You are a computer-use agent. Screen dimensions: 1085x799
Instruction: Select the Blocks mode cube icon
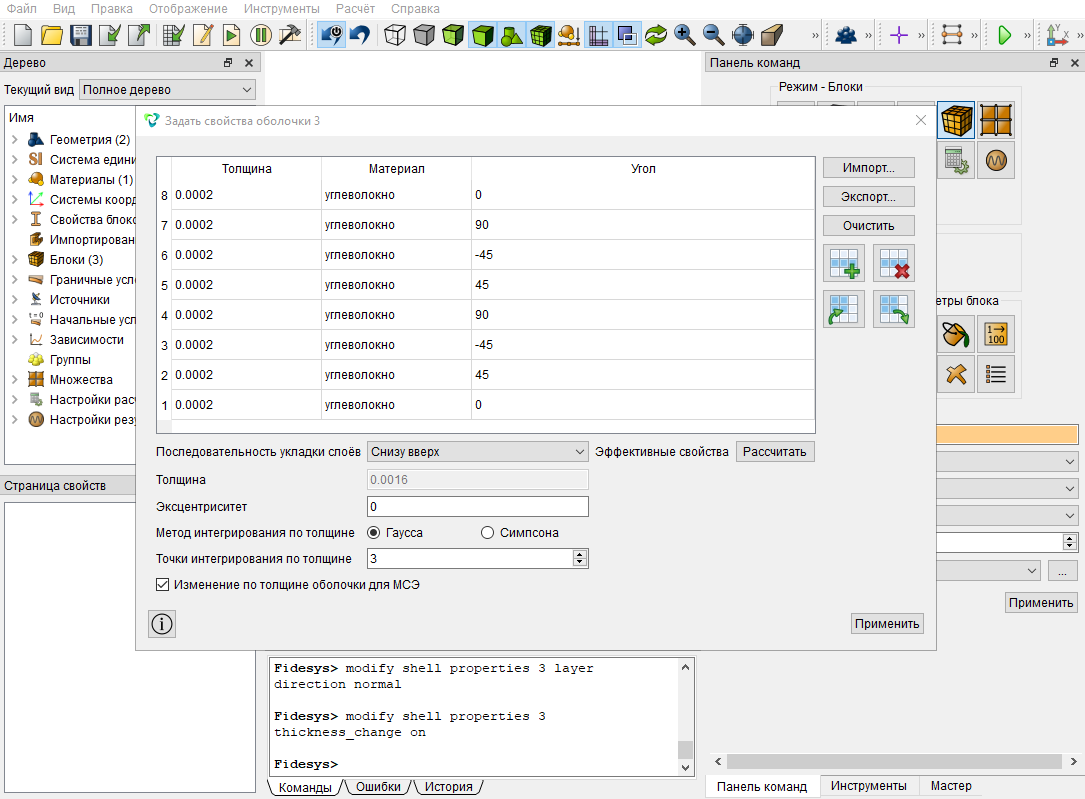pos(956,120)
